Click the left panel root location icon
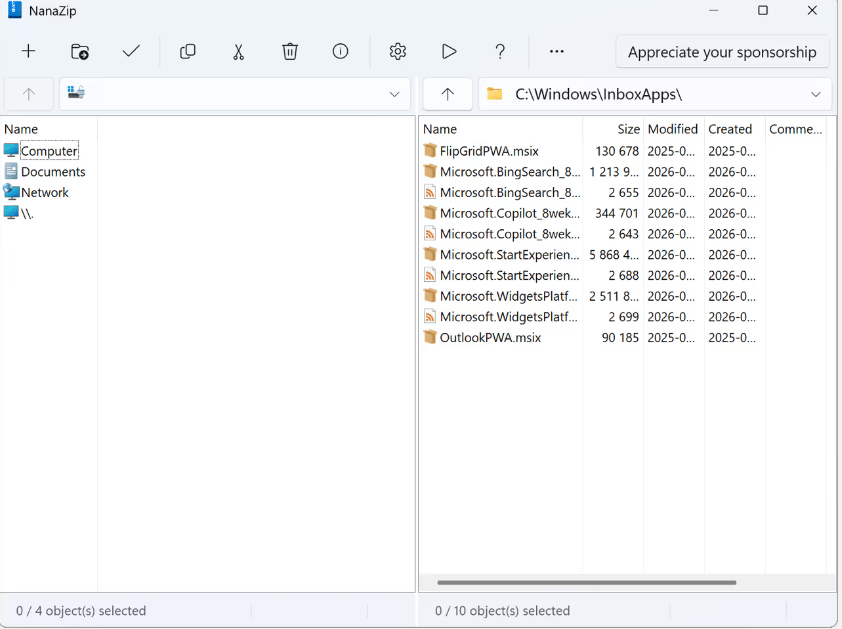The height and width of the screenshot is (629, 842). point(76,92)
